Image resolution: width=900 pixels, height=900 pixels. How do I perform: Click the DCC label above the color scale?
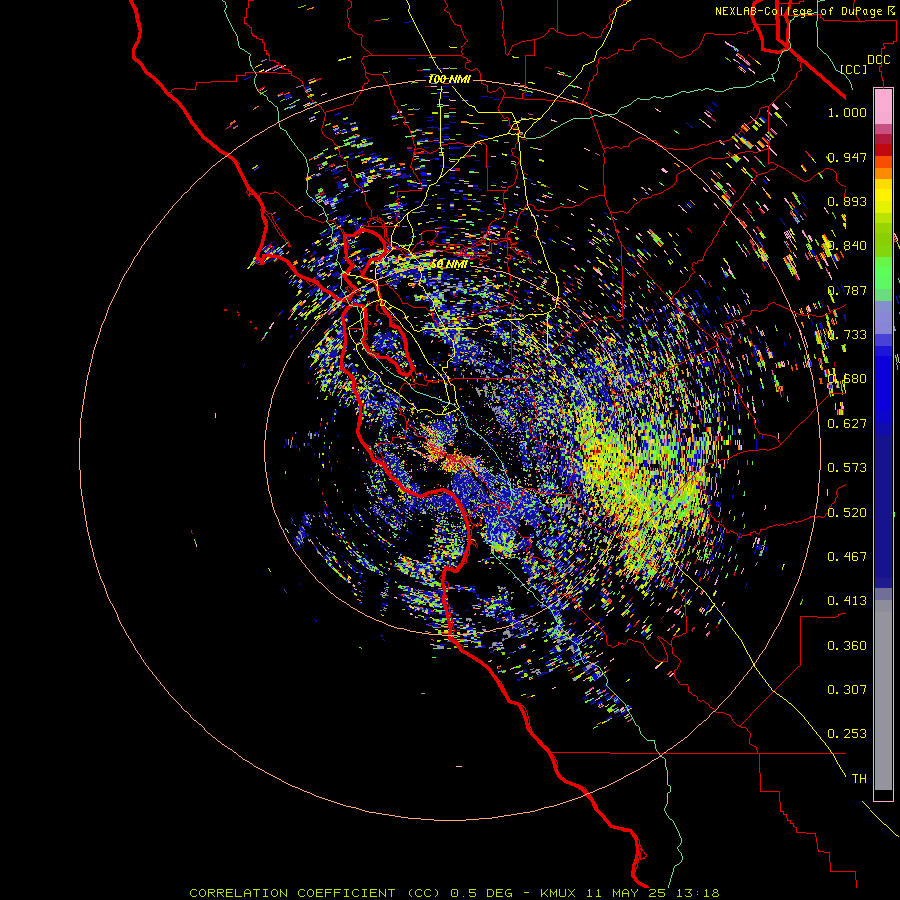point(878,60)
